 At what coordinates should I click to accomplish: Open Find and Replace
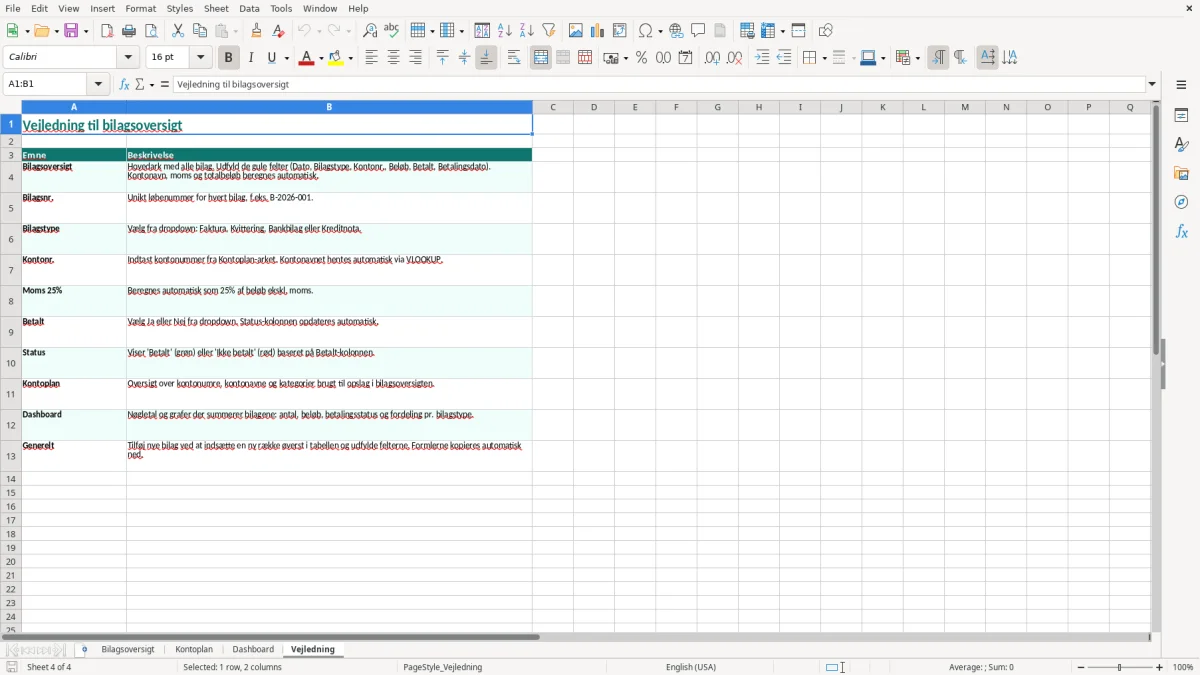point(370,31)
